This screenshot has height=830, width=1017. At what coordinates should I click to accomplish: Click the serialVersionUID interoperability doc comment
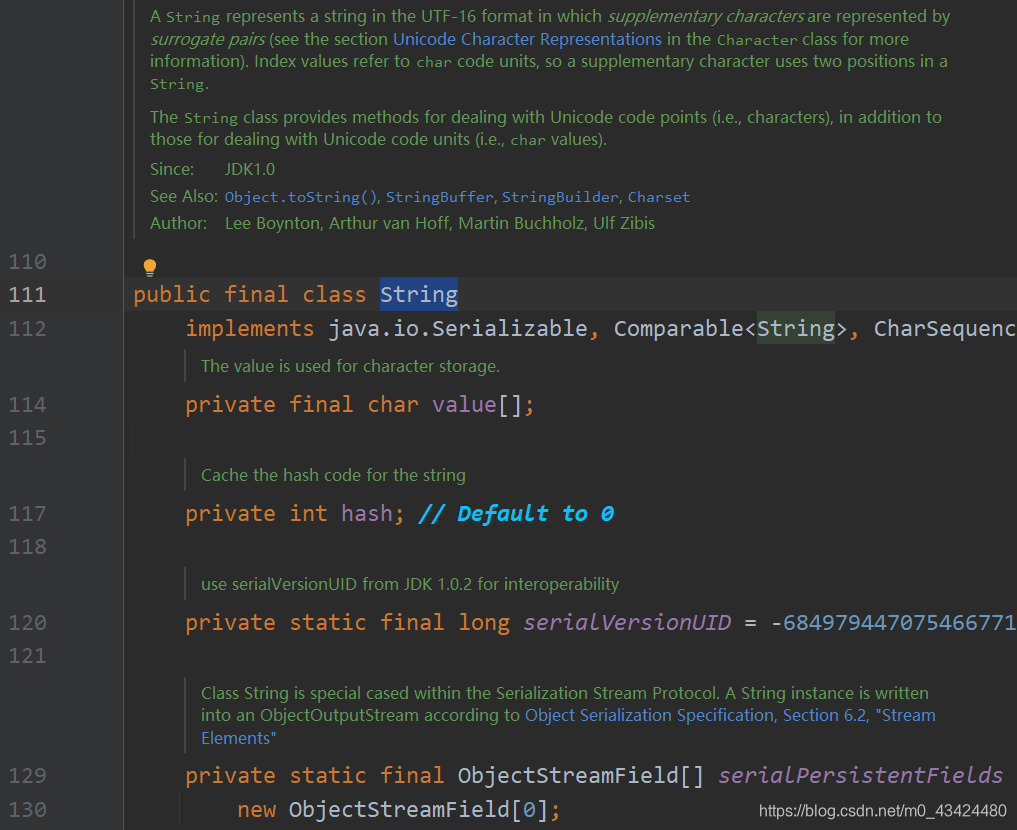[410, 584]
